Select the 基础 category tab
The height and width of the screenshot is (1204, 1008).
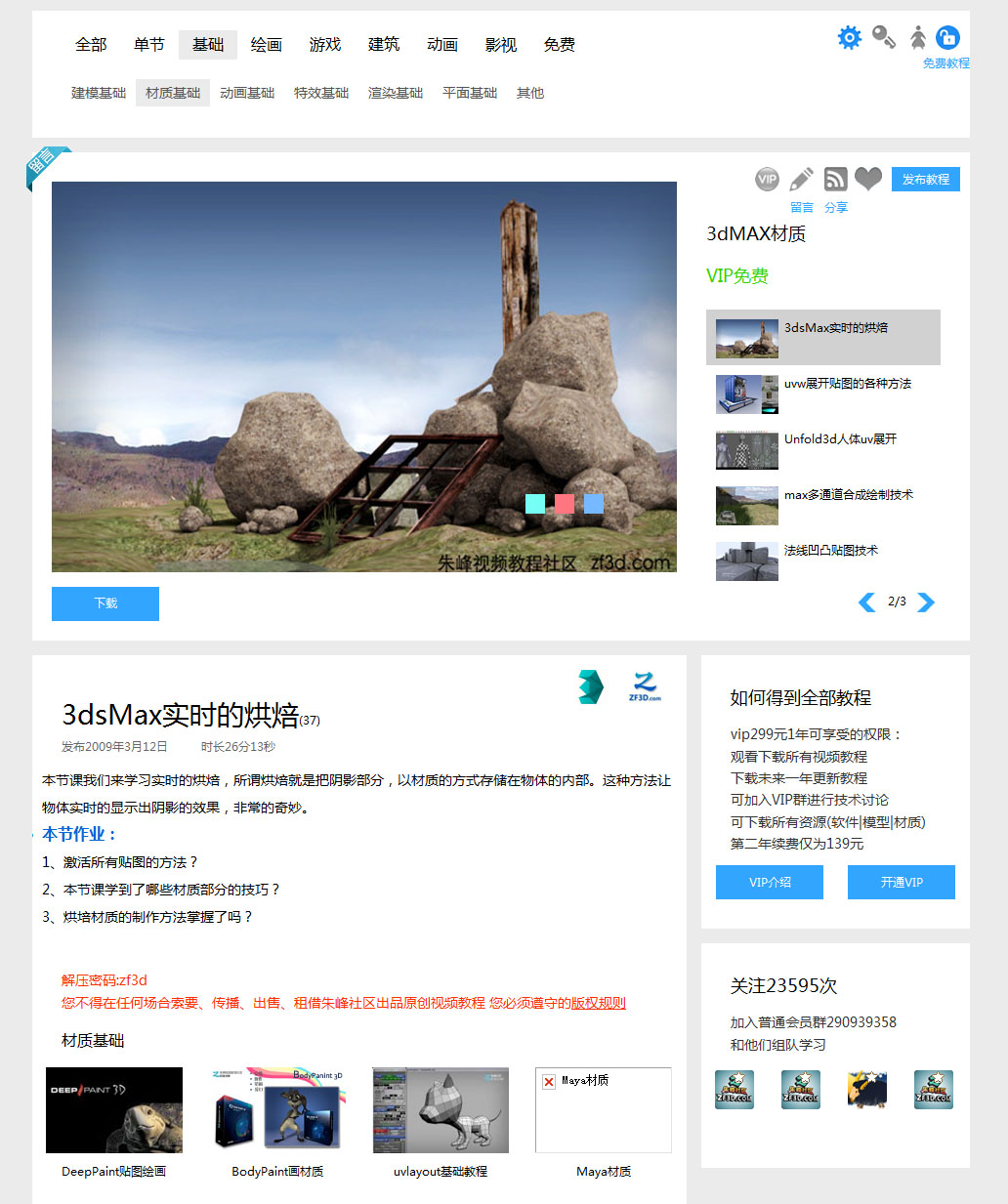point(208,45)
